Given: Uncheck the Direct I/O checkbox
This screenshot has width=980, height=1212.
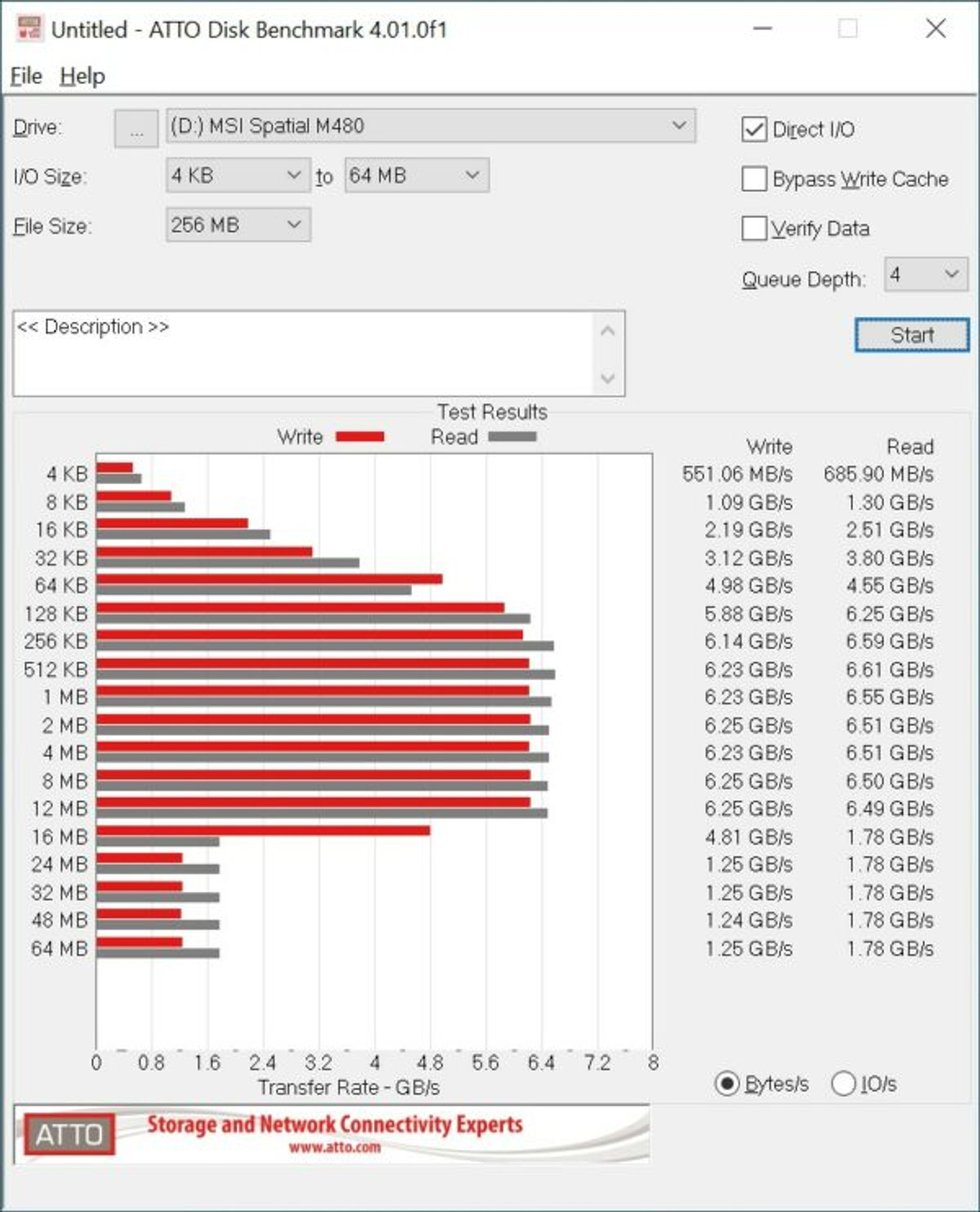Looking at the screenshot, I should pos(754,129).
